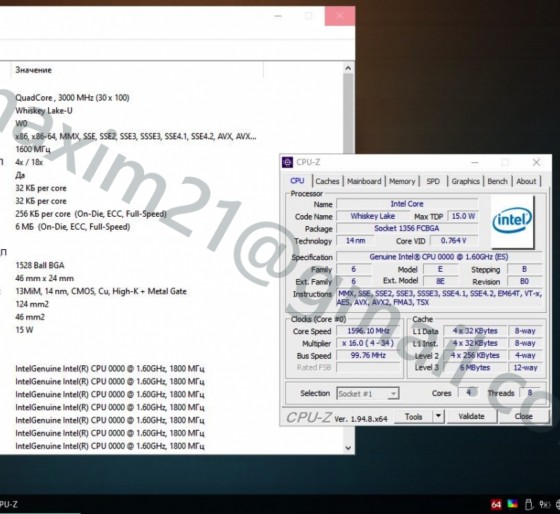The image size is (560, 514).
Task: Open the Socket #1 selection dropdown
Action: point(368,394)
